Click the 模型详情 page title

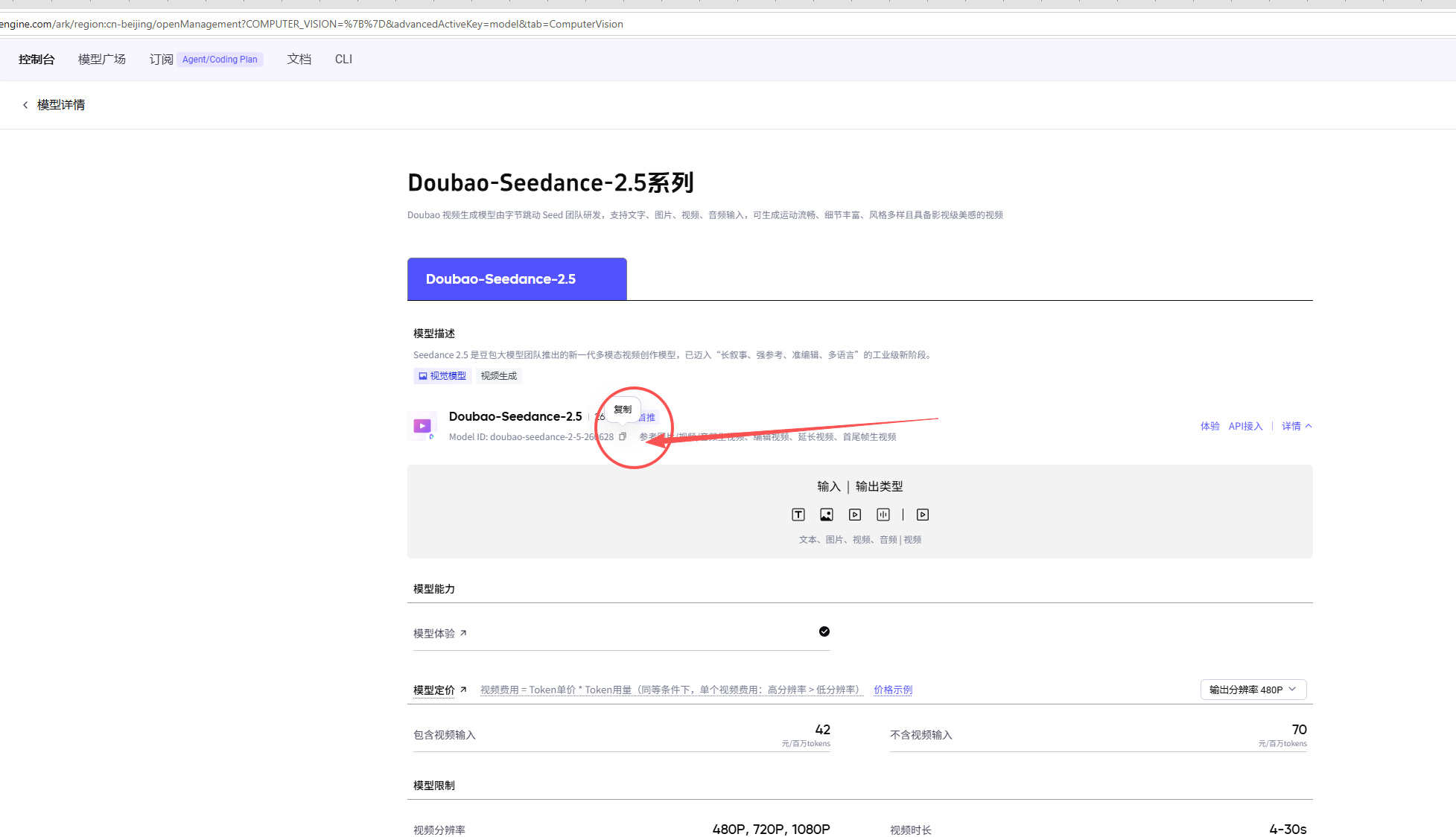pos(61,105)
